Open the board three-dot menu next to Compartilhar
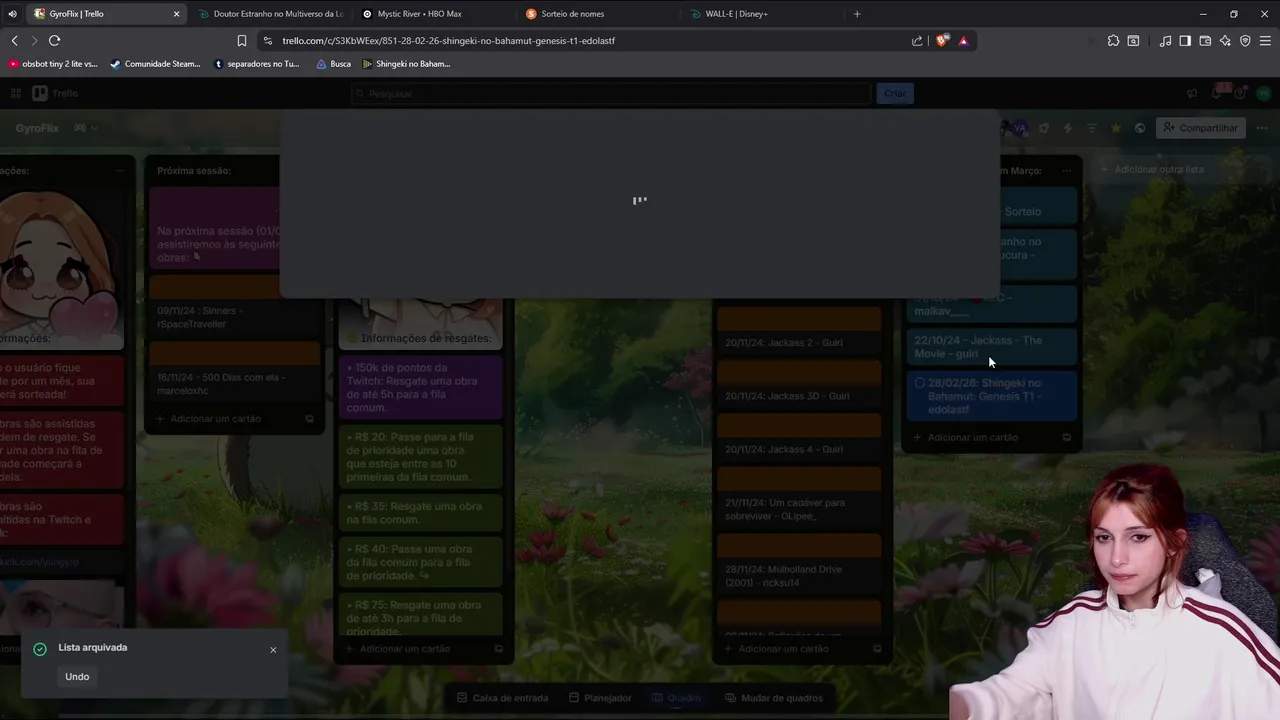The width and height of the screenshot is (1280, 720). 1262,128
